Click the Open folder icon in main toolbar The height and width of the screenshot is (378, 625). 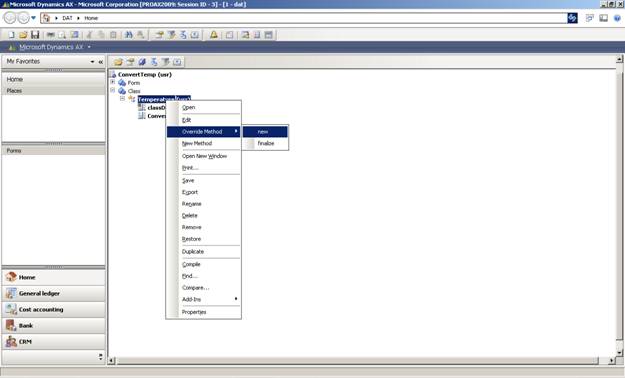coord(23,35)
